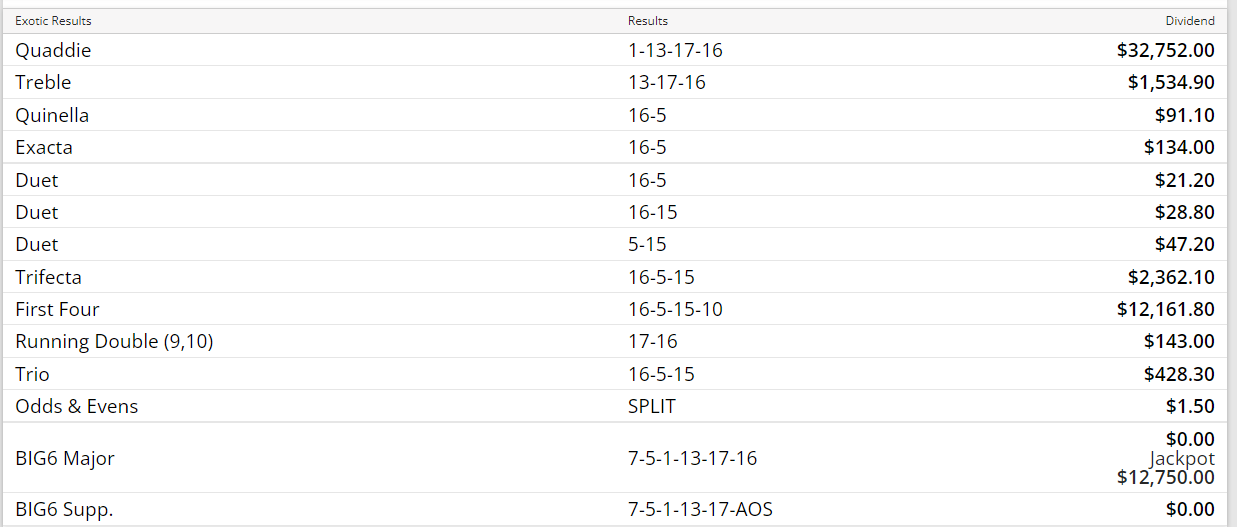Select the Treble result 13-17-16

666,82
